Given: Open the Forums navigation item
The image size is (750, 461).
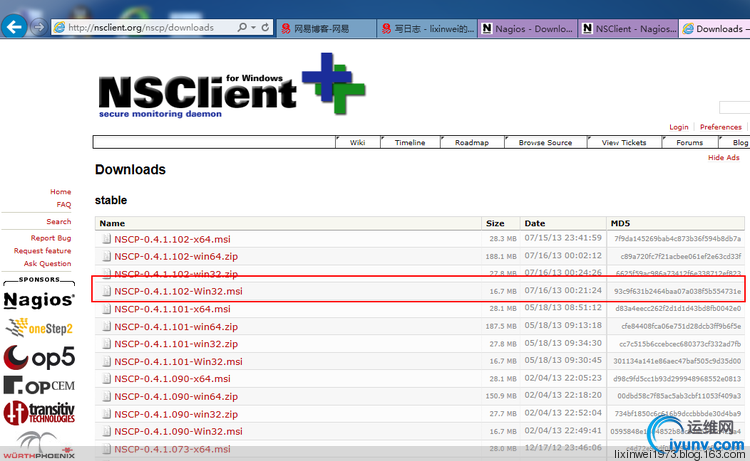Looking at the screenshot, I should click(689, 142).
